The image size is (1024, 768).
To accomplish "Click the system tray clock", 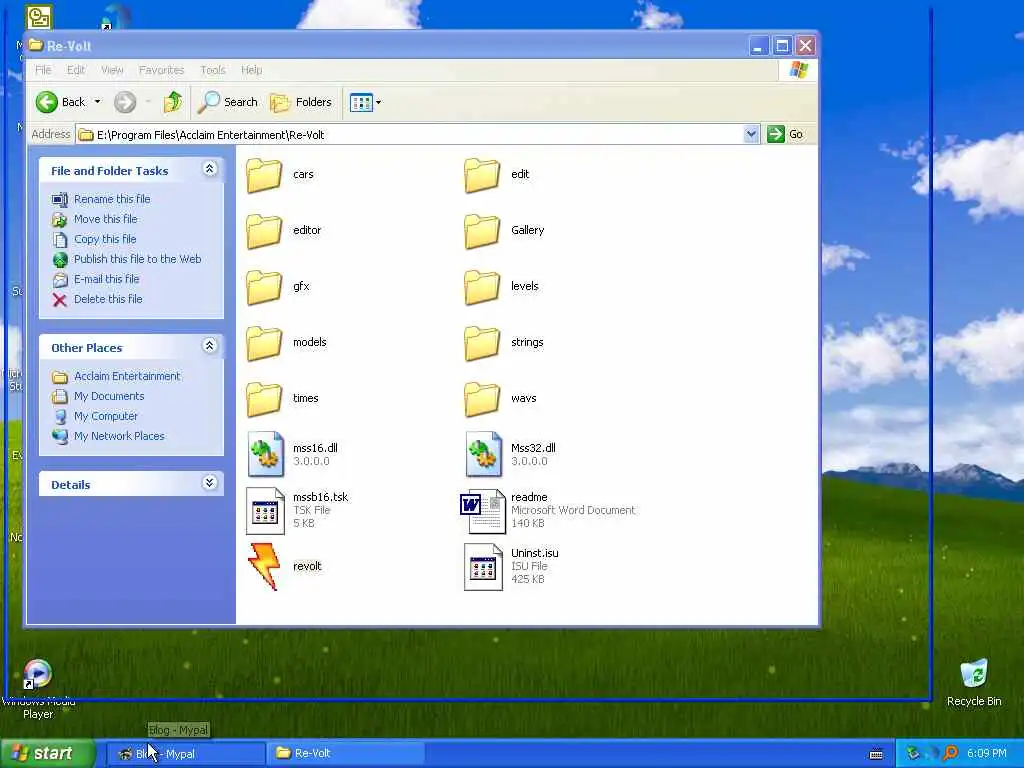I will (987, 754).
